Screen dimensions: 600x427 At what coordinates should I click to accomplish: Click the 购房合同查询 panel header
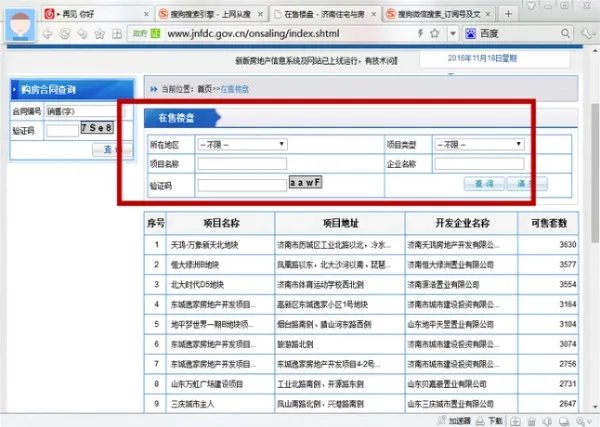click(72, 90)
